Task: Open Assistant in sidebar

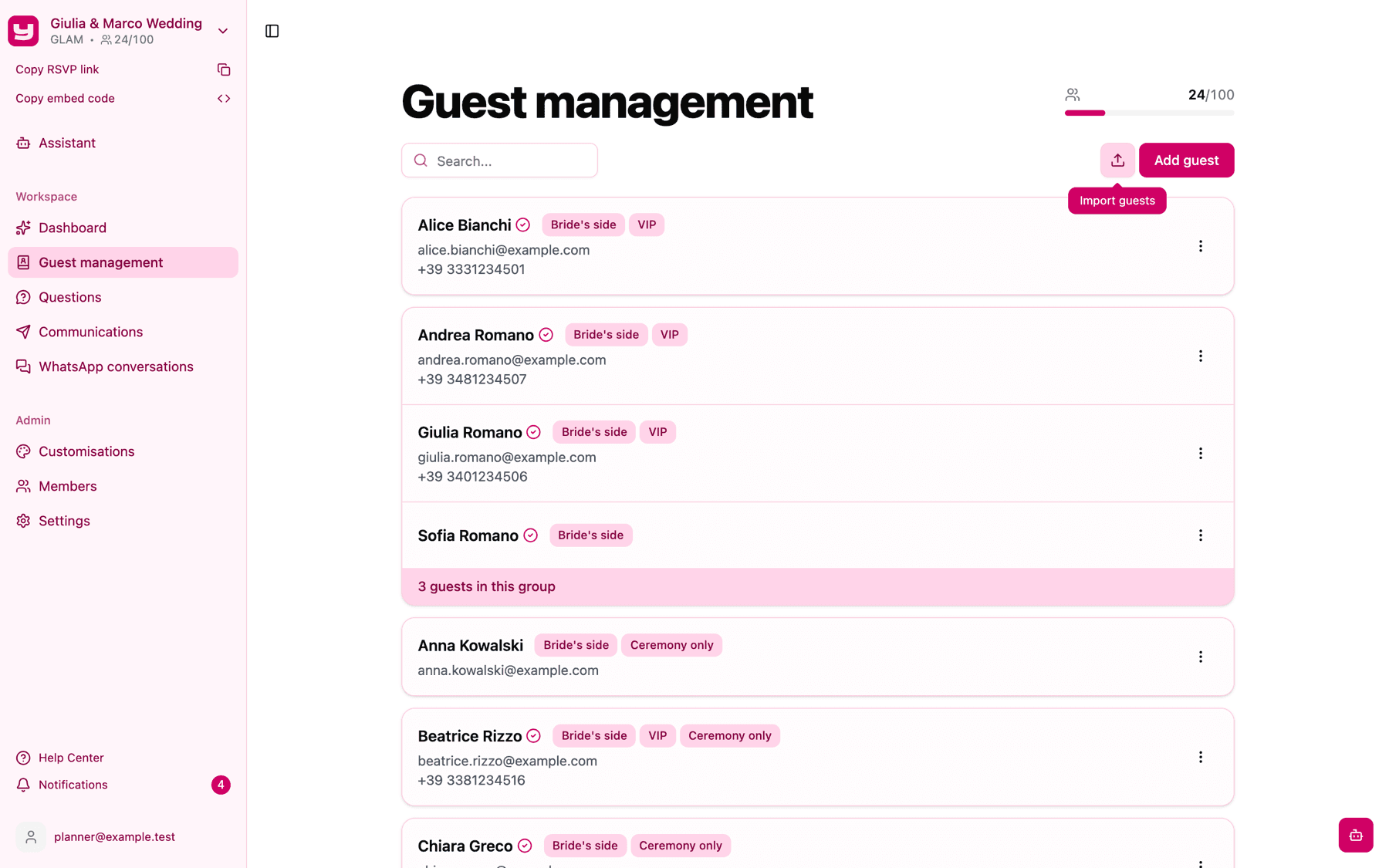Action: pos(123,143)
